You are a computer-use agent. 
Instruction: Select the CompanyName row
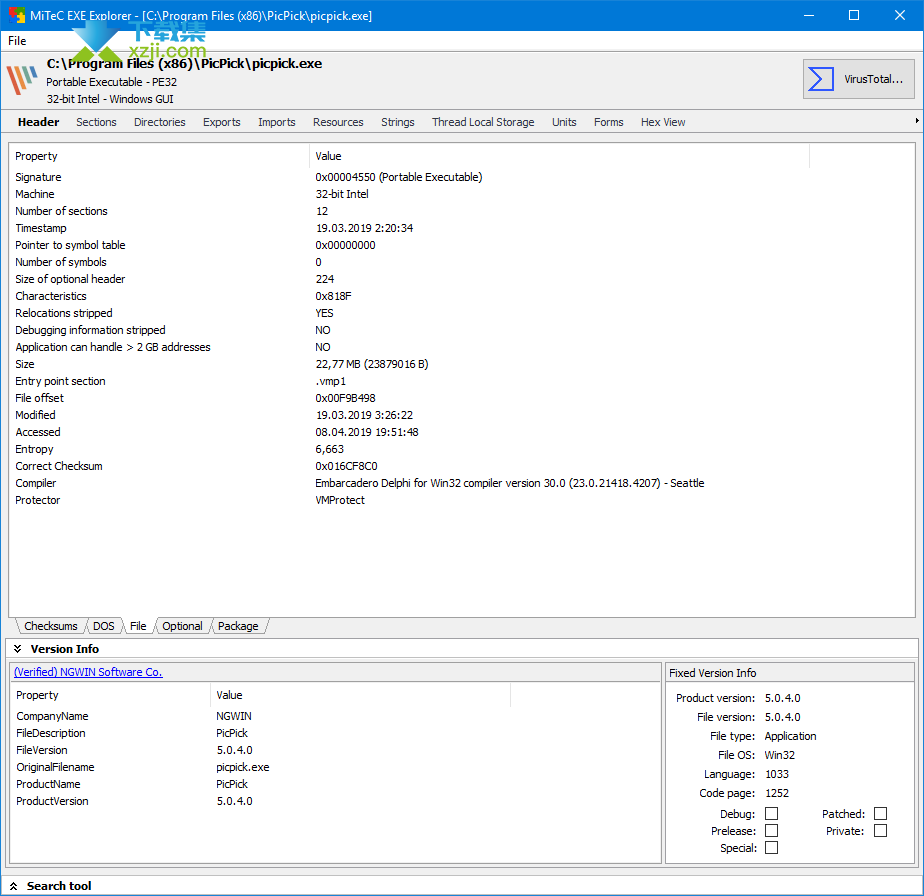335,716
